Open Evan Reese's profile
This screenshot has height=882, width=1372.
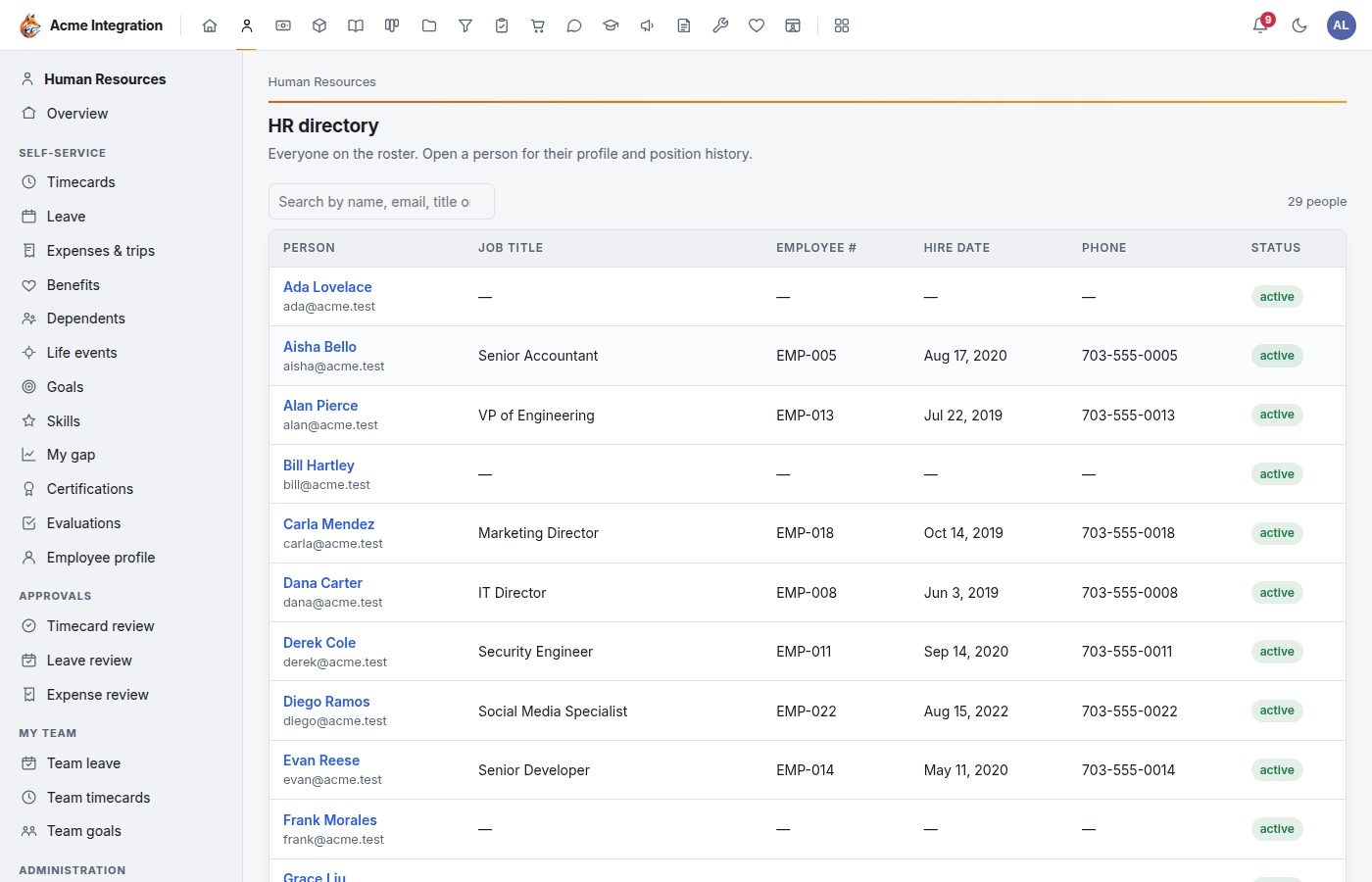(321, 760)
